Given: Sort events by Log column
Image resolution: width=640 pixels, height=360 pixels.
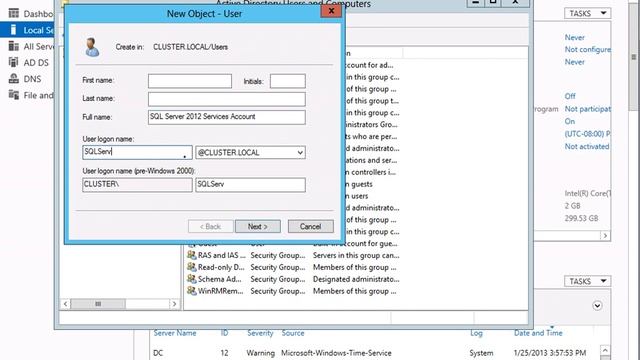Looking at the screenshot, I should pyautogui.click(x=476, y=333).
